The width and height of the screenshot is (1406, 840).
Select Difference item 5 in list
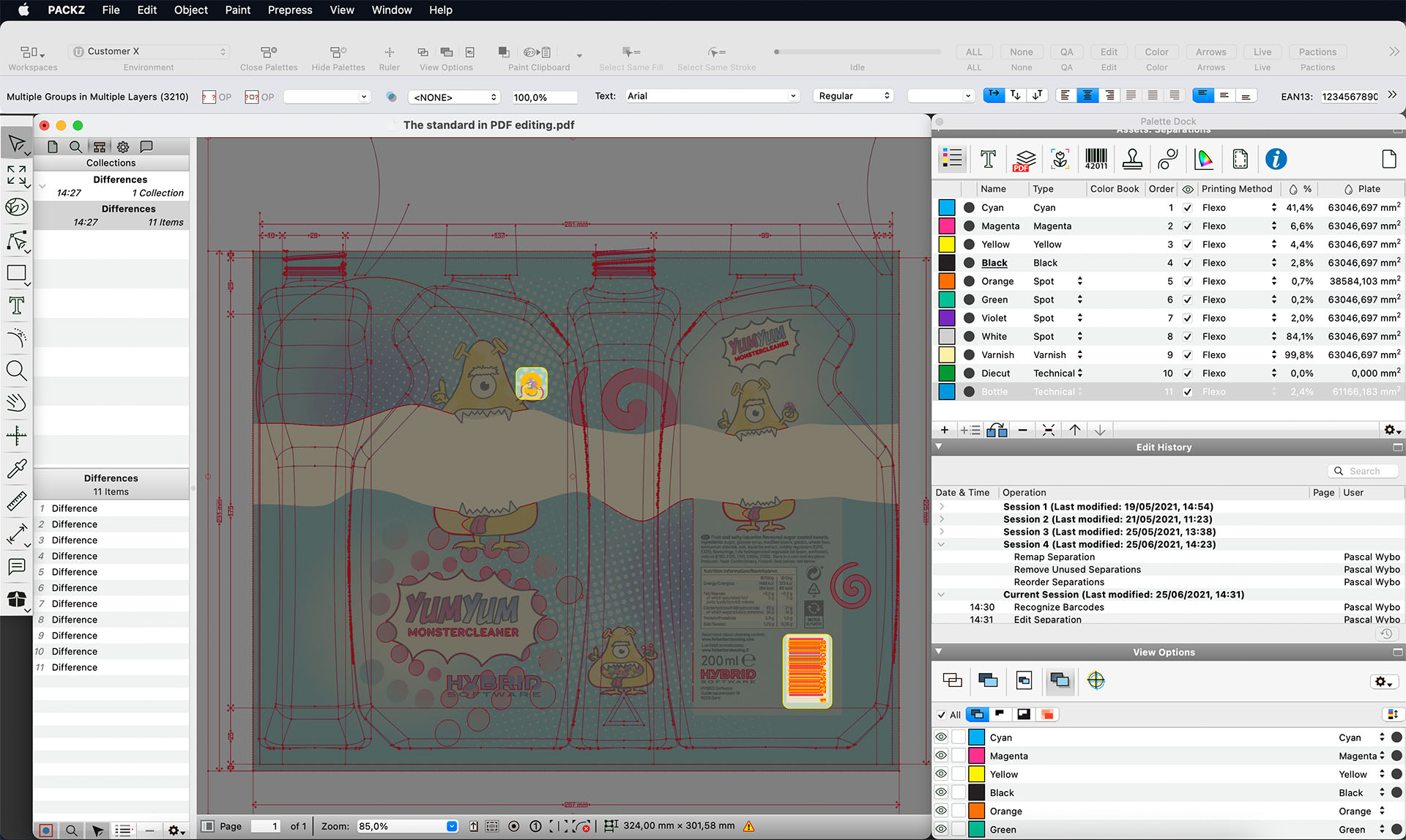click(x=111, y=572)
